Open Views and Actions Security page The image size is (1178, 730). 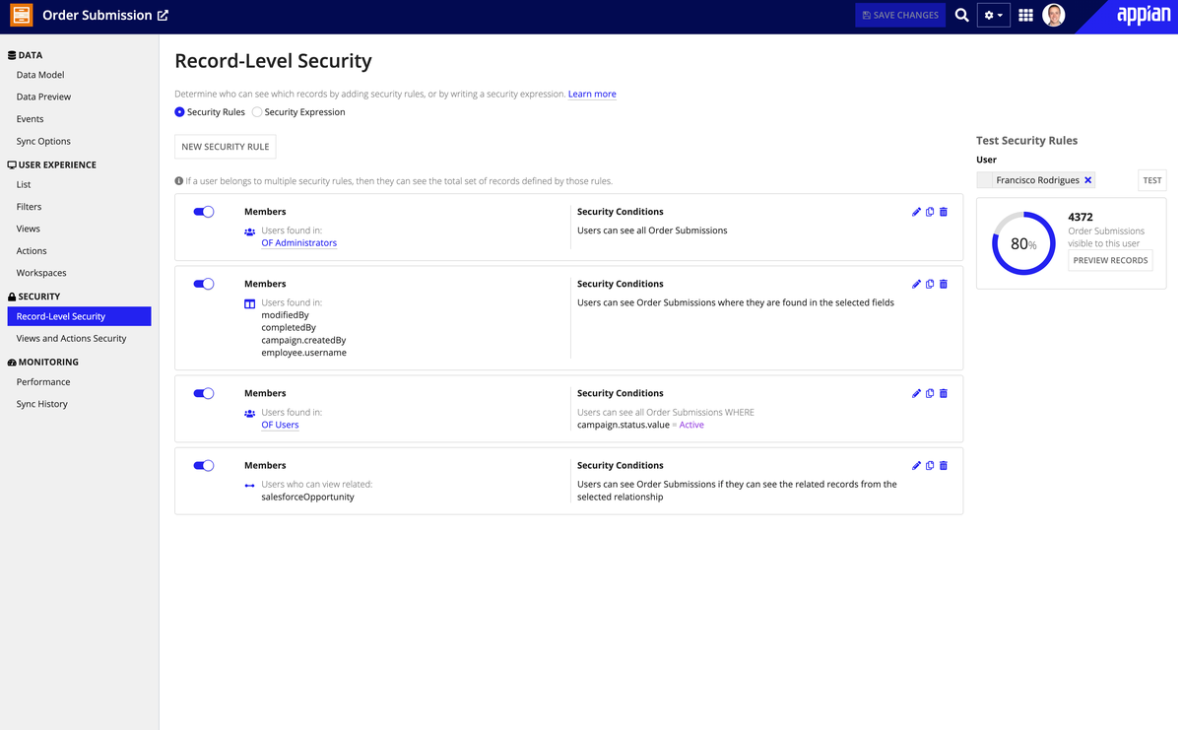pyautogui.click(x=71, y=338)
